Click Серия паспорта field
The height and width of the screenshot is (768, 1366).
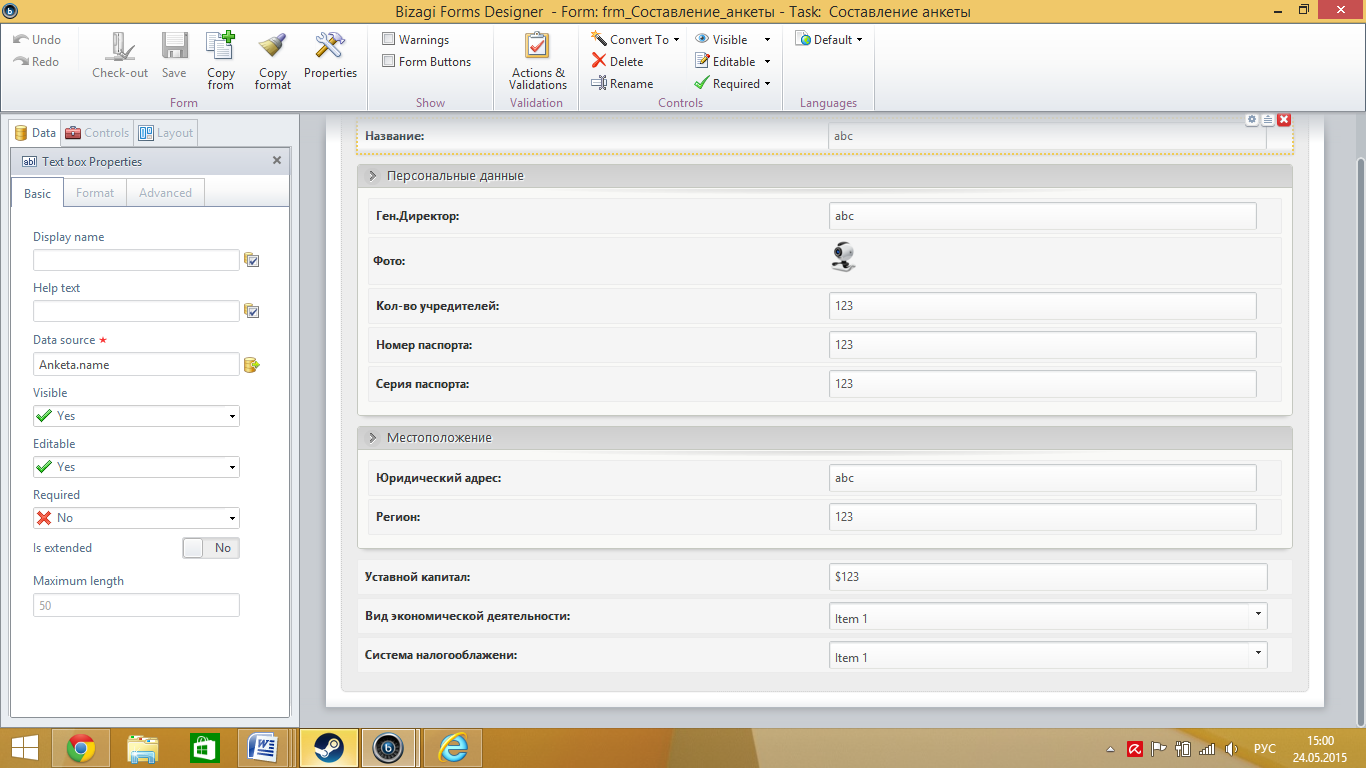(x=1042, y=383)
